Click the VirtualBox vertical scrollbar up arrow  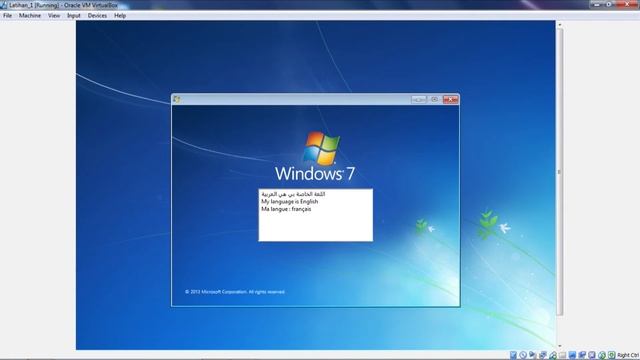(x=560, y=24)
